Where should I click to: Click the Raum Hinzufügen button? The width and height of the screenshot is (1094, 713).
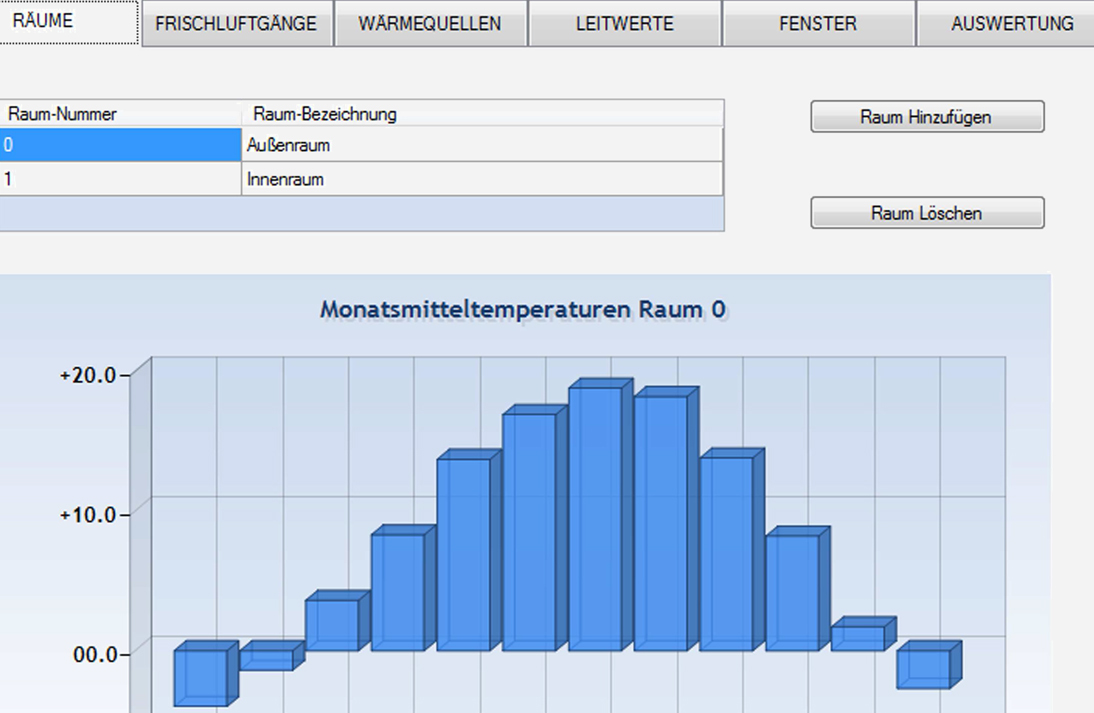coord(926,117)
